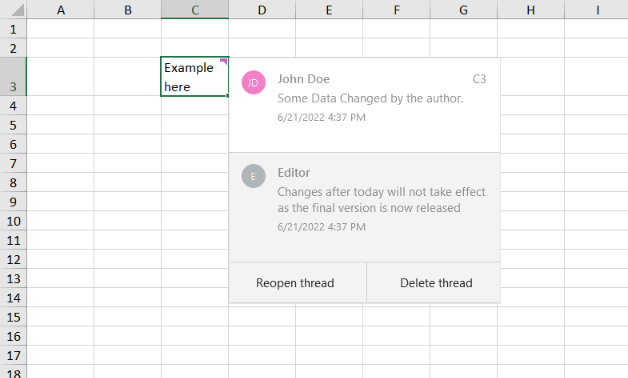The height and width of the screenshot is (378, 628).
Task: Select column G header
Action: click(x=463, y=10)
